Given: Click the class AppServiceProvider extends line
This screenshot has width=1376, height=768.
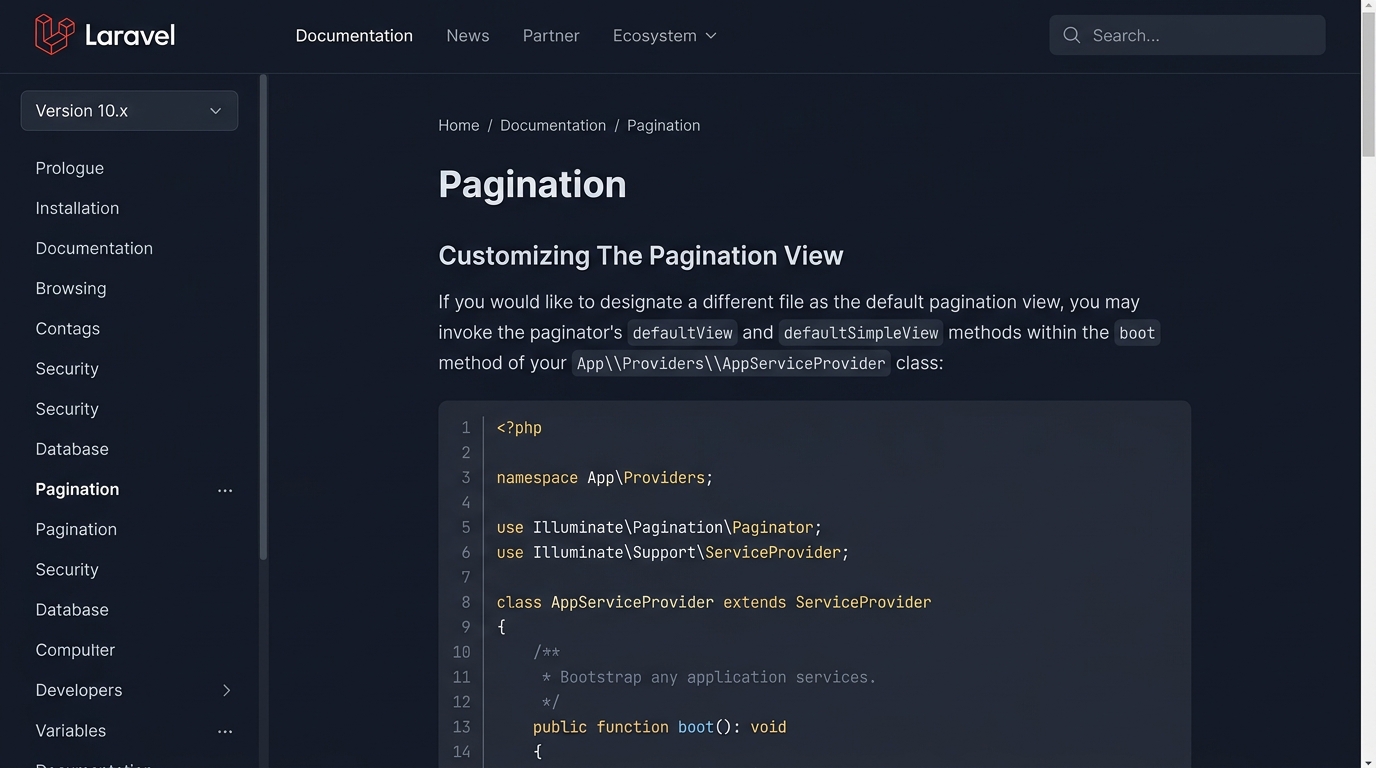Looking at the screenshot, I should point(714,602).
